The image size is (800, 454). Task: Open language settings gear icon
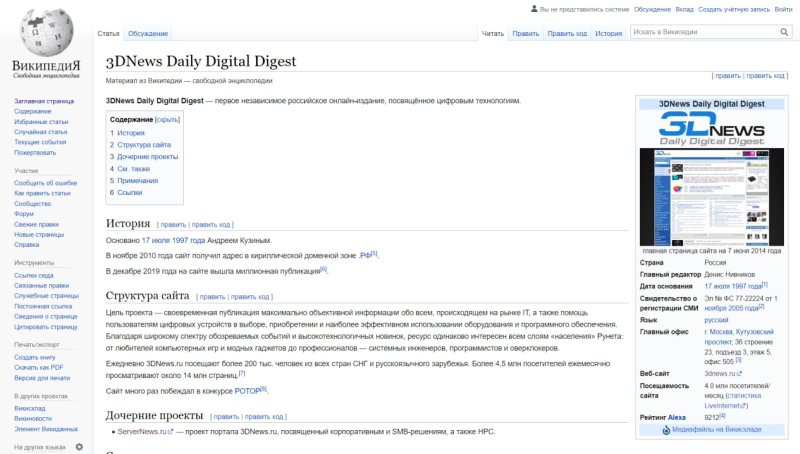79,447
